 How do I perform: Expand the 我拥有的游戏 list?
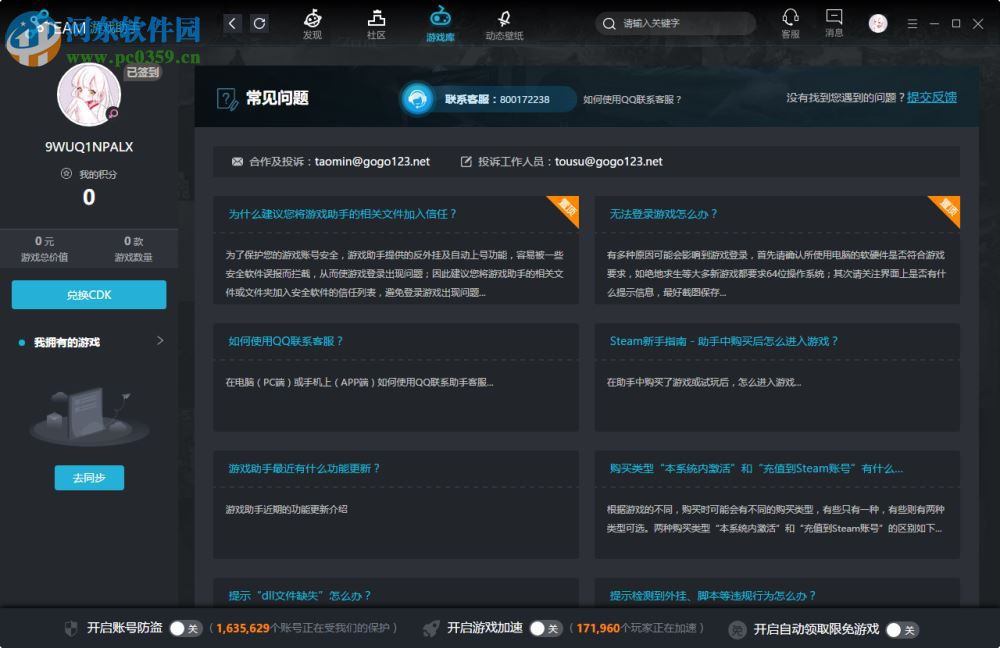pos(160,341)
